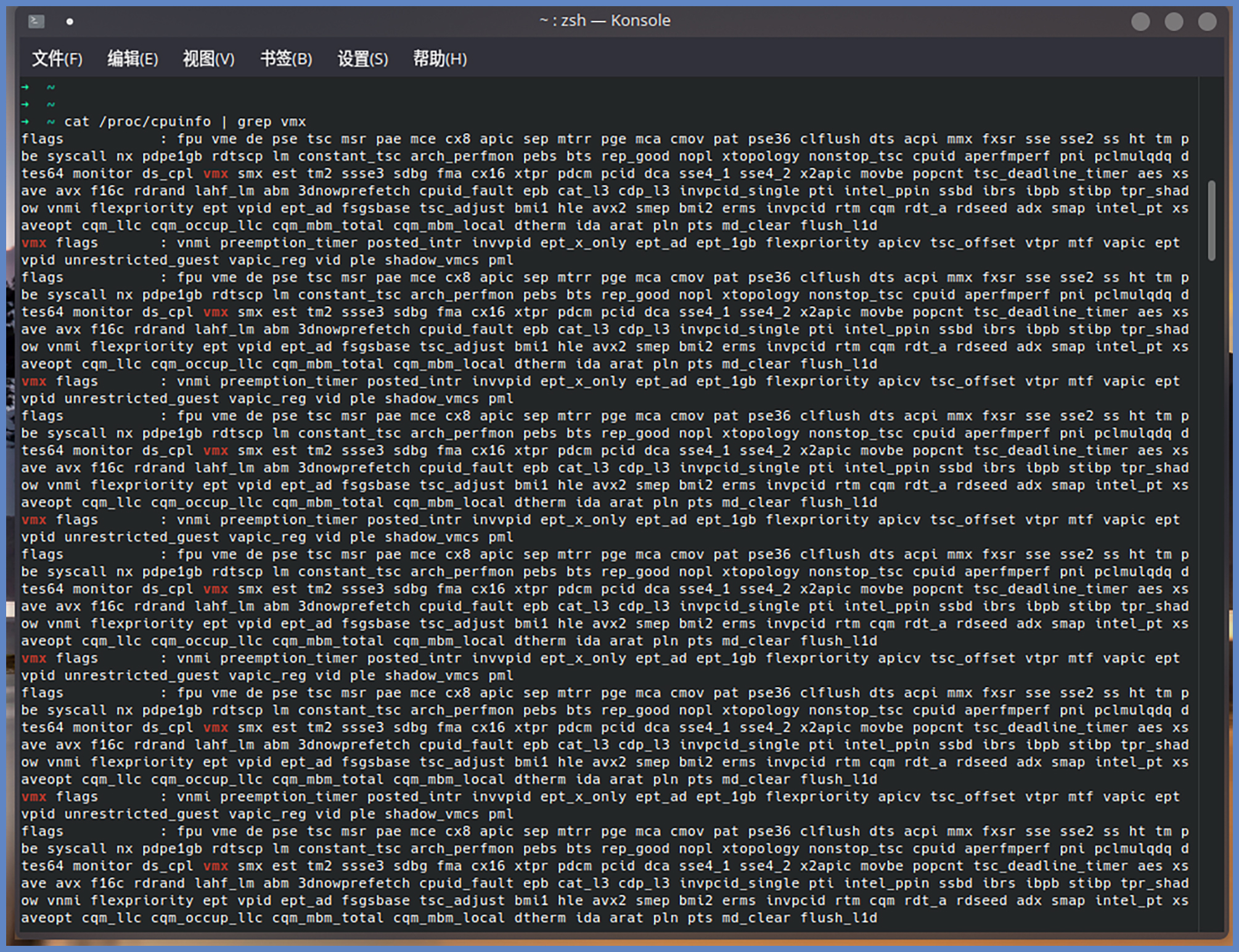Click the window title '~ : zsh — Konsole'

click(x=605, y=21)
